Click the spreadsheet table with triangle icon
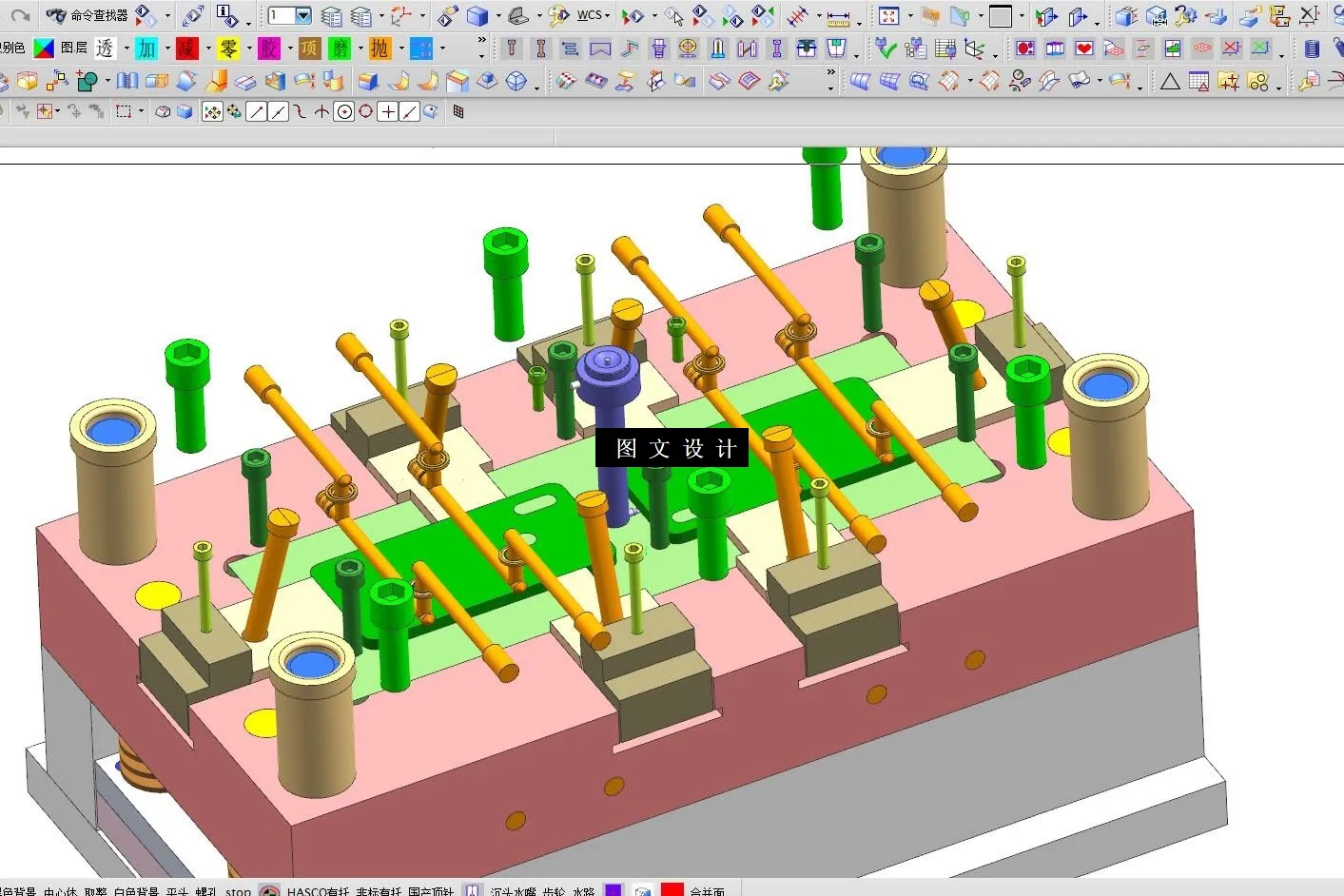This screenshot has height=896, width=1344. tap(1198, 81)
